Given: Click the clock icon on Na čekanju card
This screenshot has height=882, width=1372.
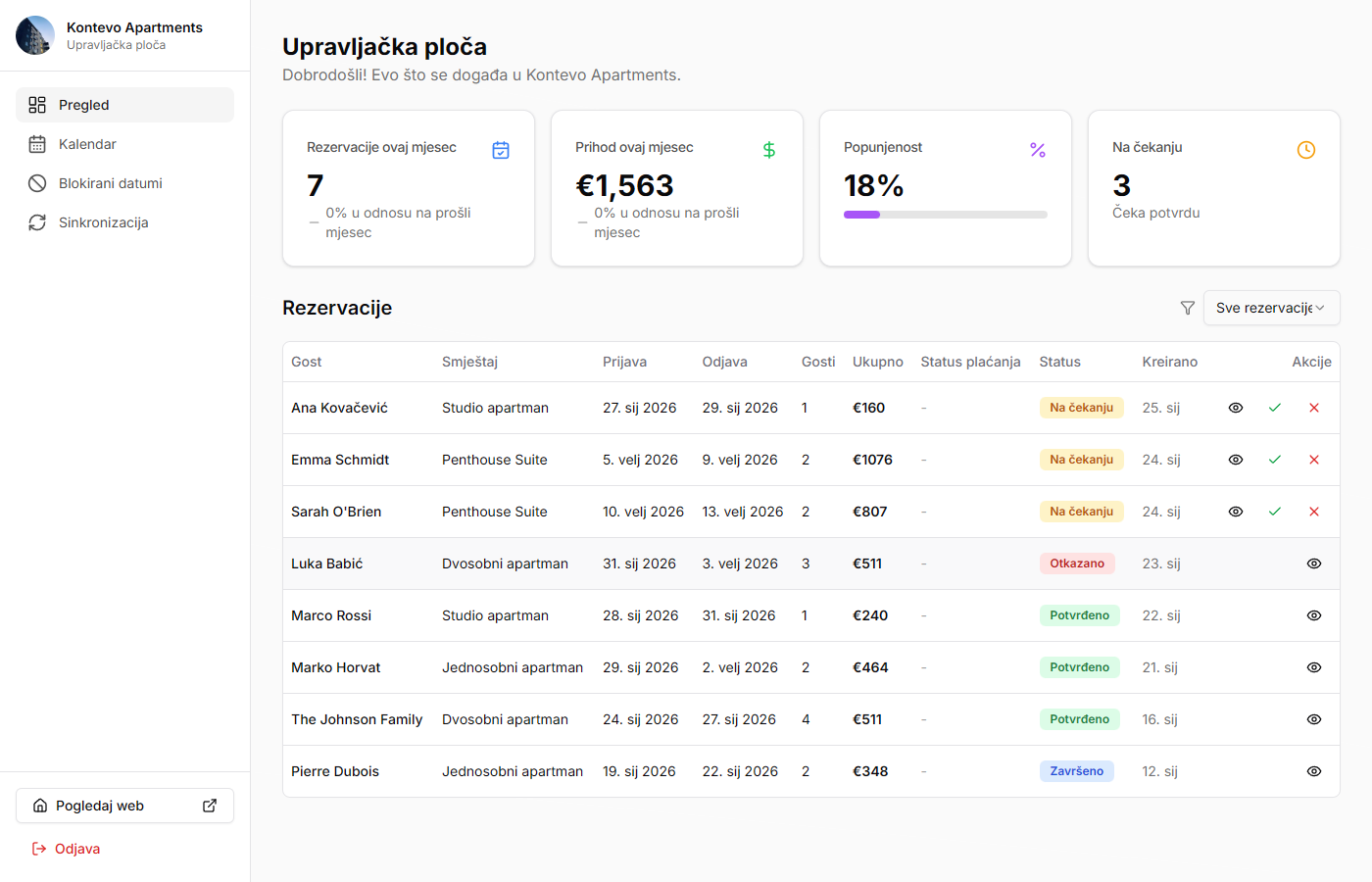Looking at the screenshot, I should pyautogui.click(x=1306, y=150).
